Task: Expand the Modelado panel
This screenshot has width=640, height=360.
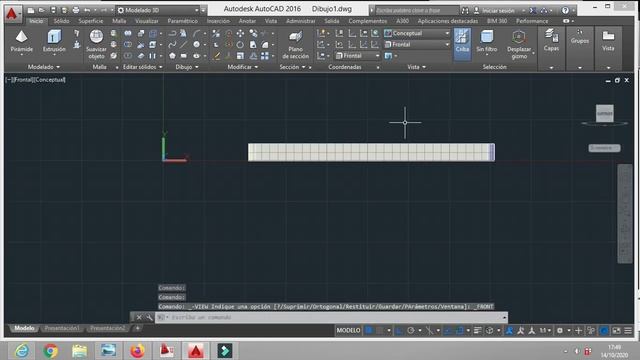Action: (44, 67)
